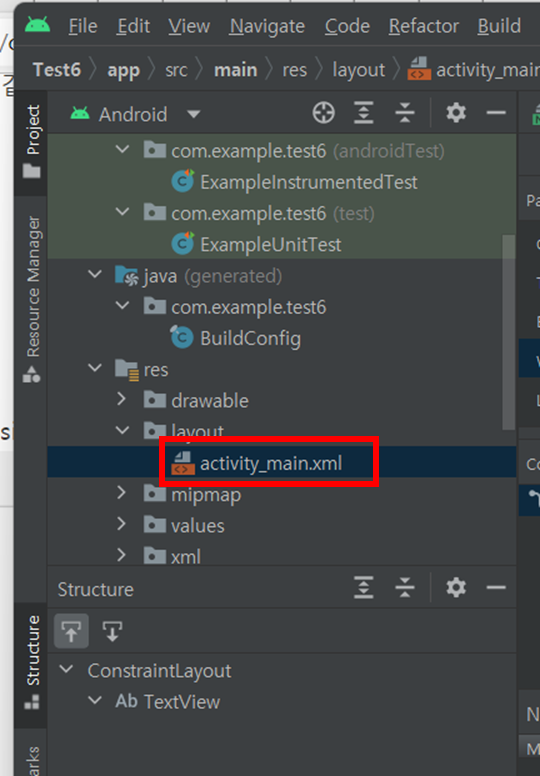
Task: Toggle sort ascending button in Structure toolbar
Action: pyautogui.click(x=71, y=631)
